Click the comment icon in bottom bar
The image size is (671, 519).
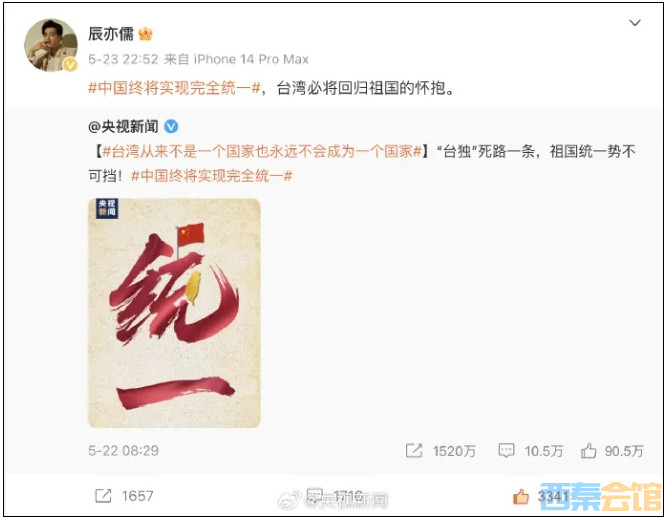[x=315, y=495]
